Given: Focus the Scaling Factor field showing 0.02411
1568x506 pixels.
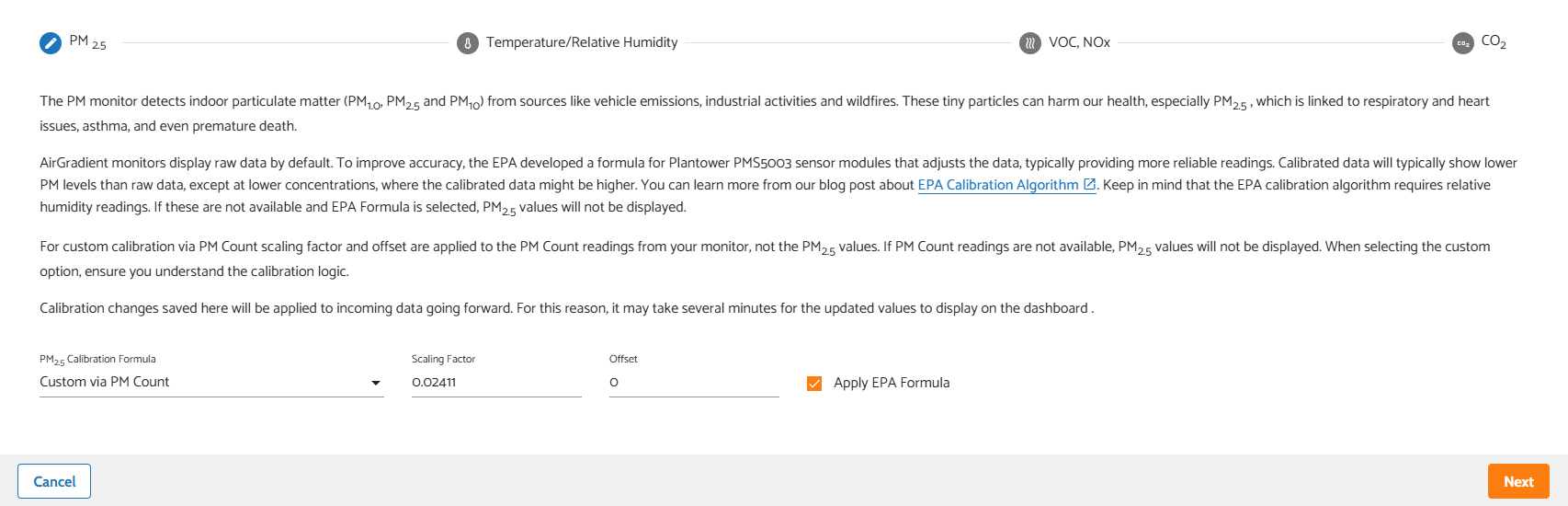Looking at the screenshot, I should pyautogui.click(x=496, y=383).
